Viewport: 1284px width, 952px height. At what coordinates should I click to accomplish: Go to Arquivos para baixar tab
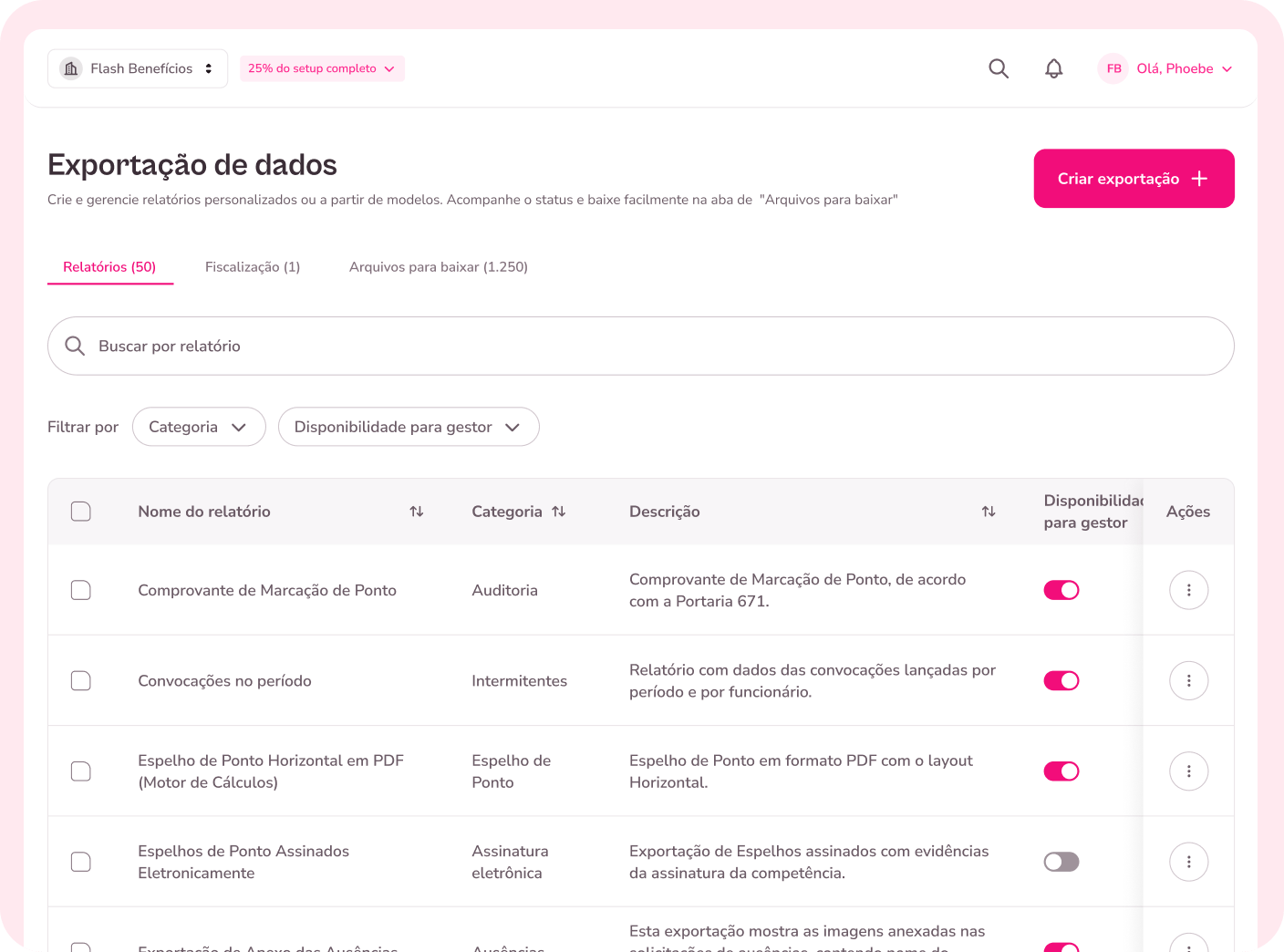(438, 267)
